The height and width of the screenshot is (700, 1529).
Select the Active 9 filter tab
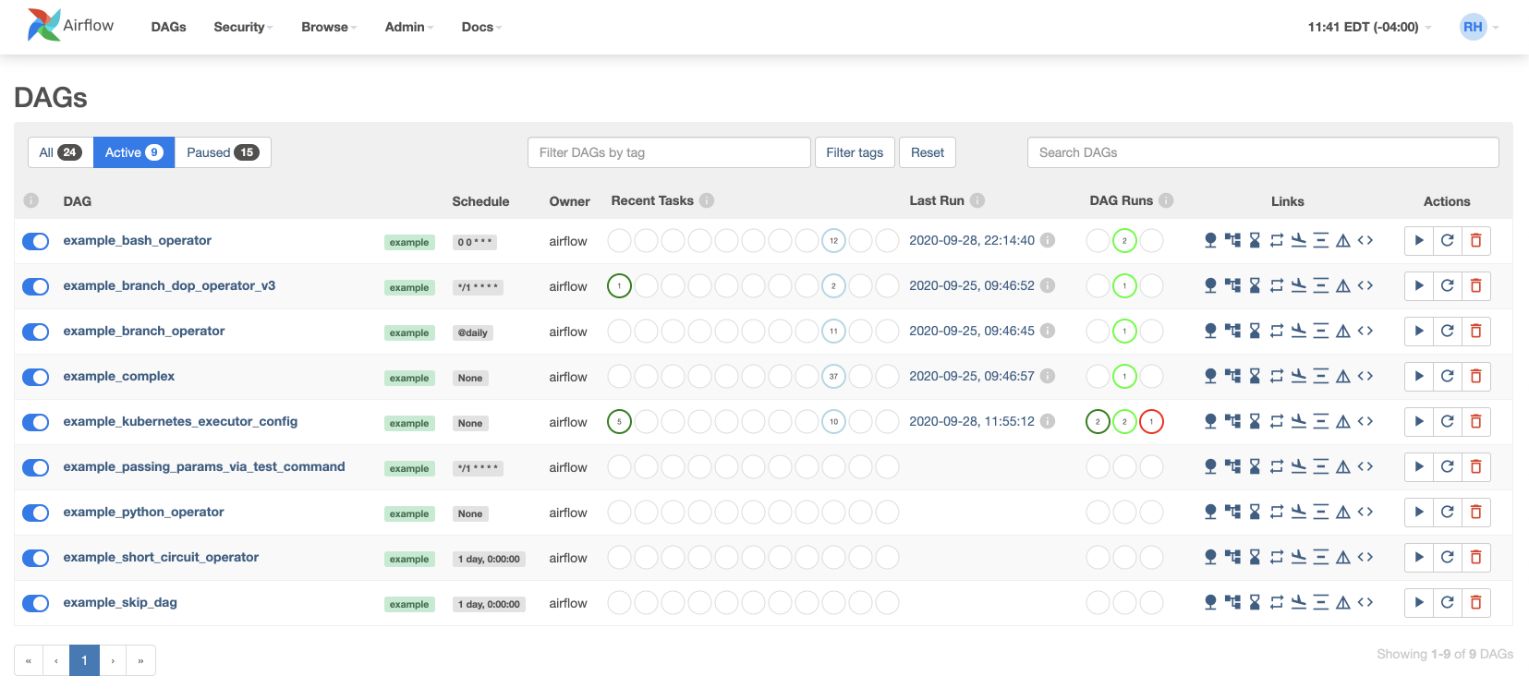[134, 152]
